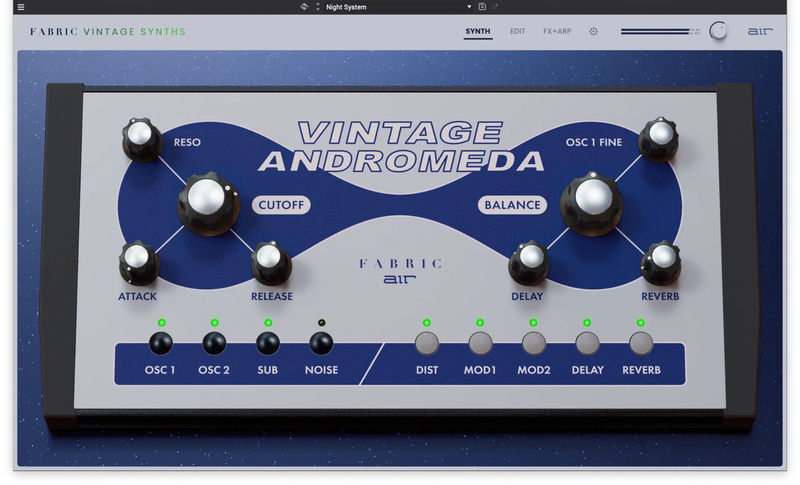Click the randomize preset icon

(304, 7)
